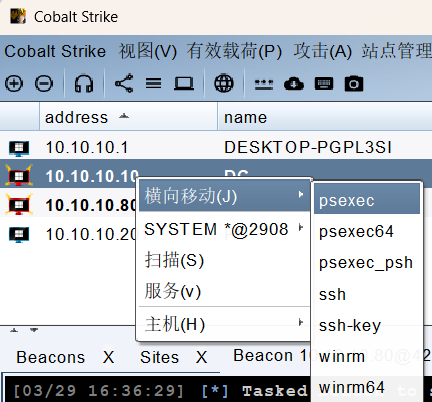Close the Sites tab
The width and height of the screenshot is (432, 402).
click(x=201, y=357)
